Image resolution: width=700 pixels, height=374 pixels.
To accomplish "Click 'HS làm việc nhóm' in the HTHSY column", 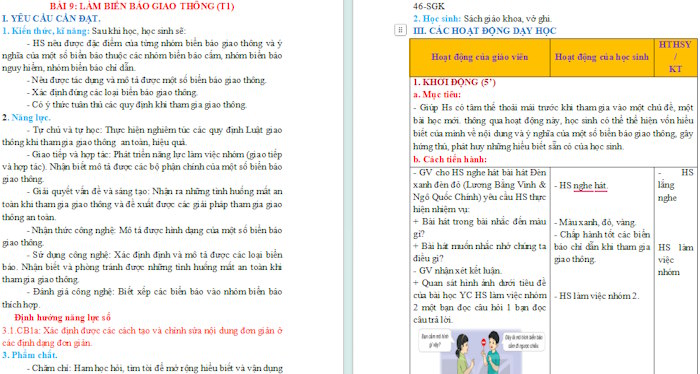I will pos(675,260).
